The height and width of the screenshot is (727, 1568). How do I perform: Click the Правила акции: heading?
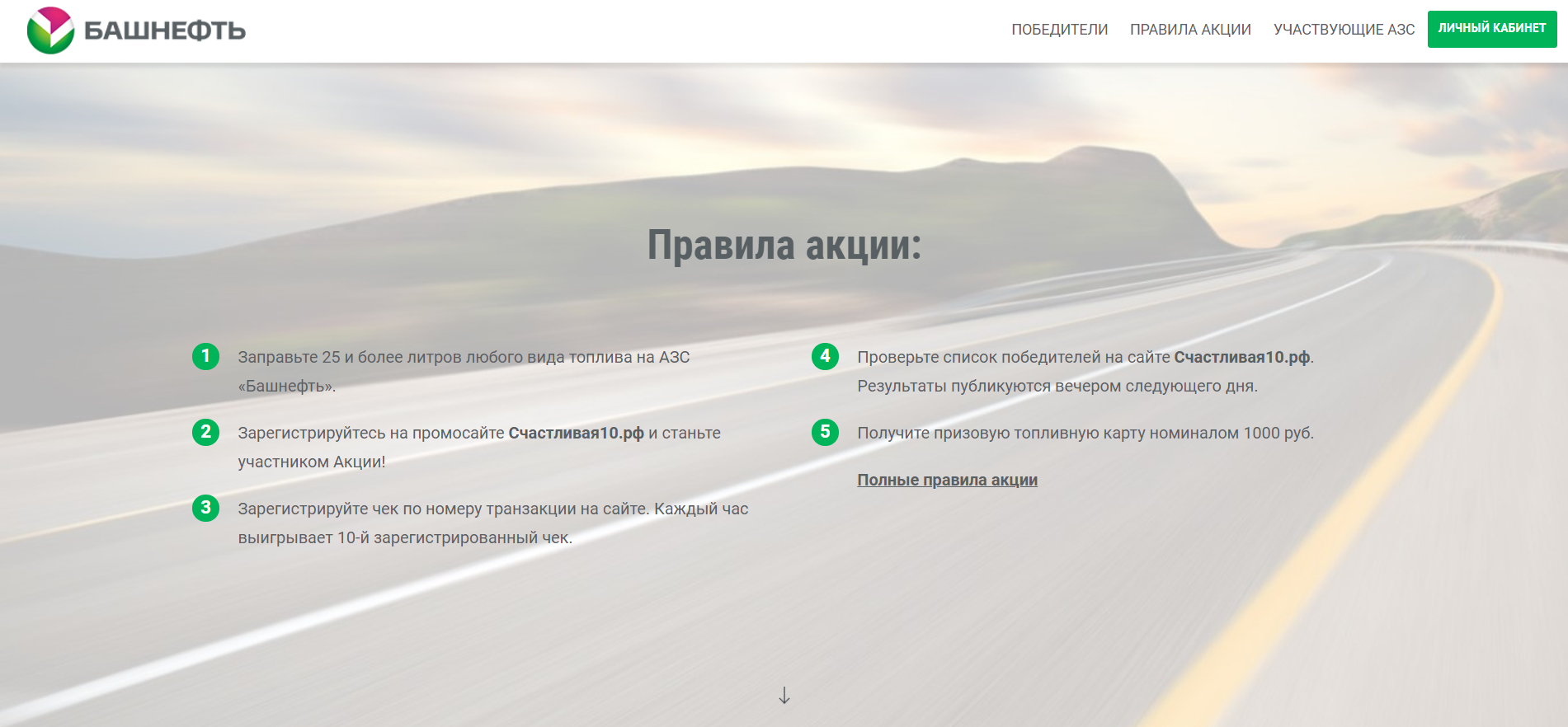(x=784, y=245)
